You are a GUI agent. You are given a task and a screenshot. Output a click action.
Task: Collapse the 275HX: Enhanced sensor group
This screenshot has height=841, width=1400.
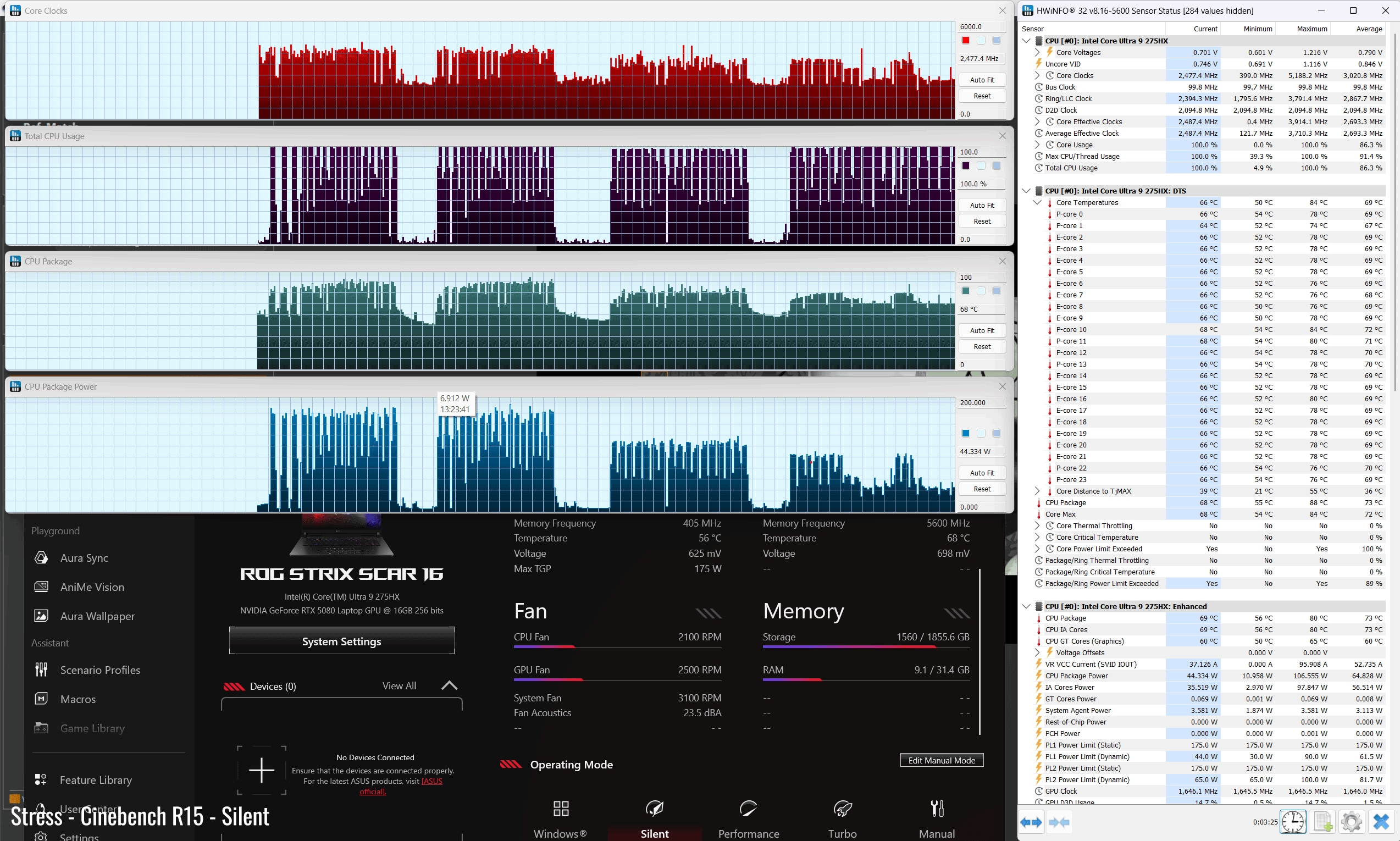pyautogui.click(x=1026, y=606)
